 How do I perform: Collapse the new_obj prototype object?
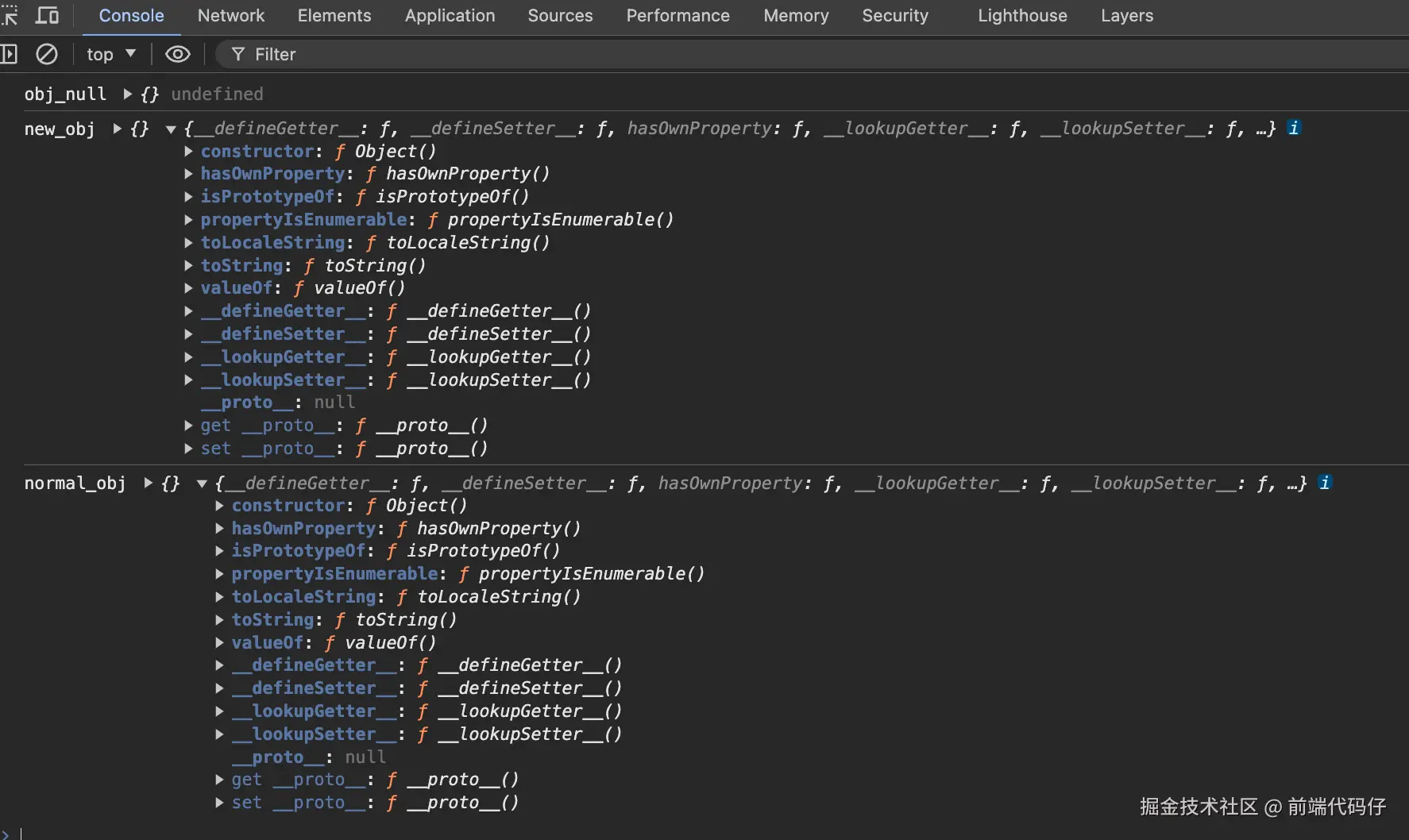pos(171,129)
